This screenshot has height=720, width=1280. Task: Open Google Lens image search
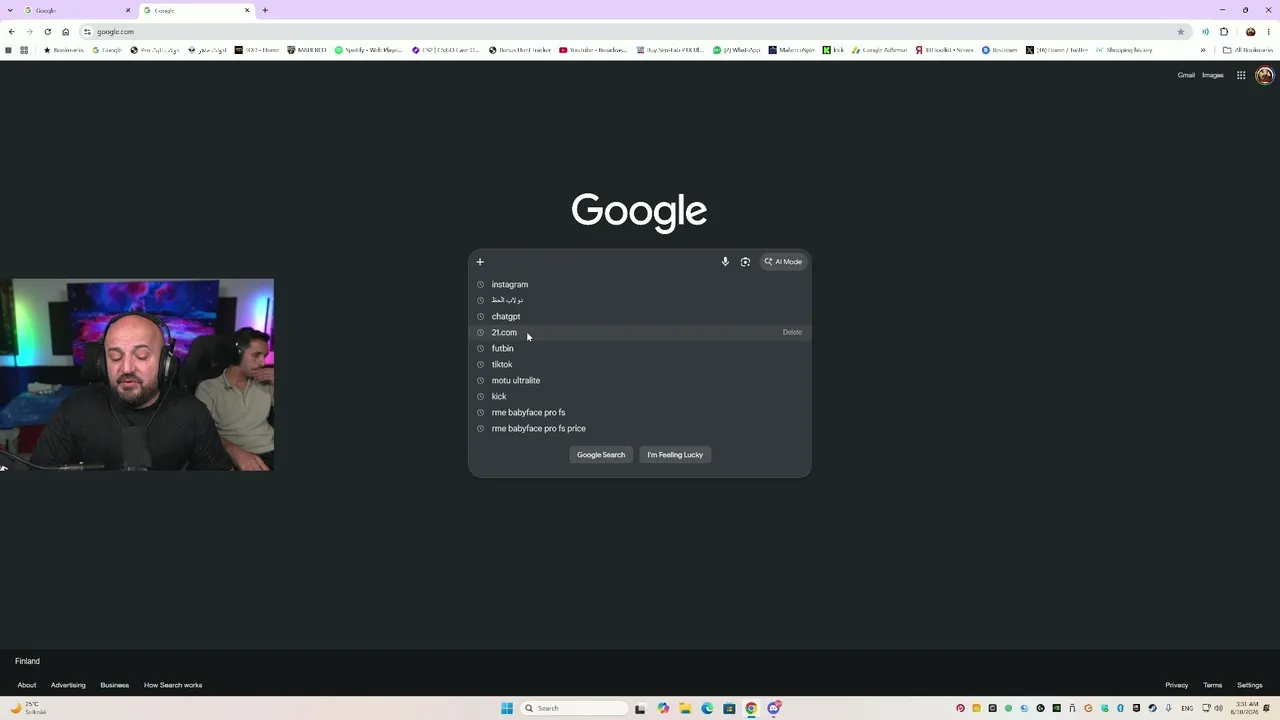pos(745,262)
